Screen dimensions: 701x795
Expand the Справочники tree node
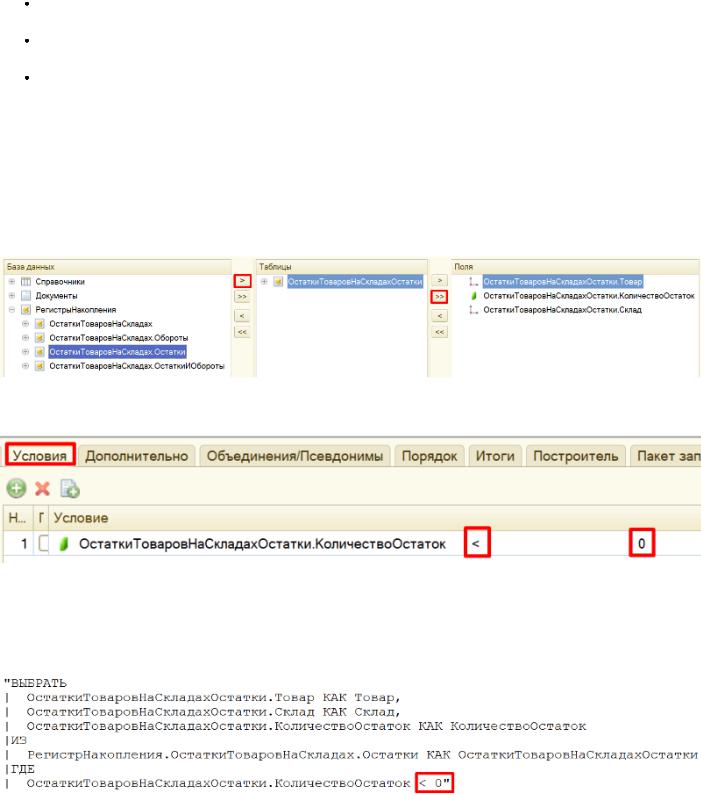[11, 283]
